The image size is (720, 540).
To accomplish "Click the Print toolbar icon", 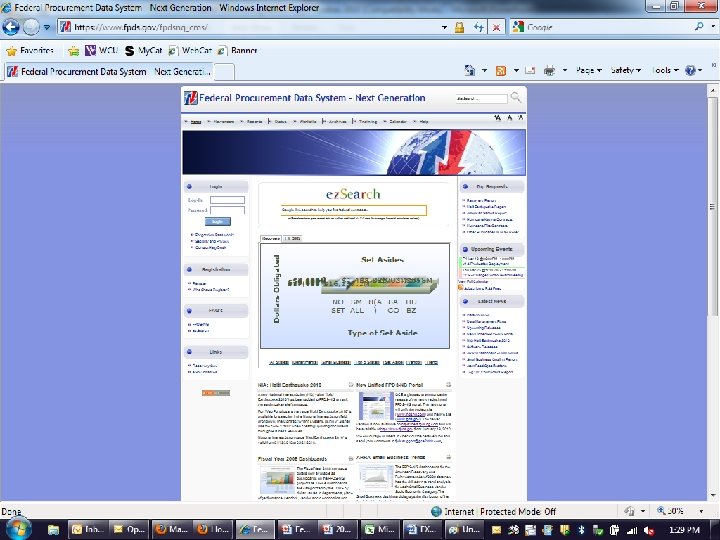I will 549,70.
